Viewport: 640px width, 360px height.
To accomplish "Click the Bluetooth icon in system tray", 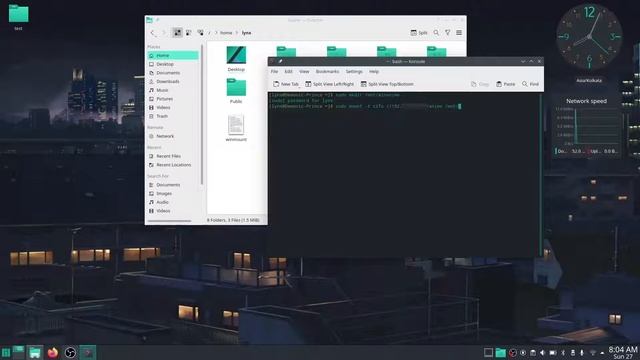I will (562, 353).
